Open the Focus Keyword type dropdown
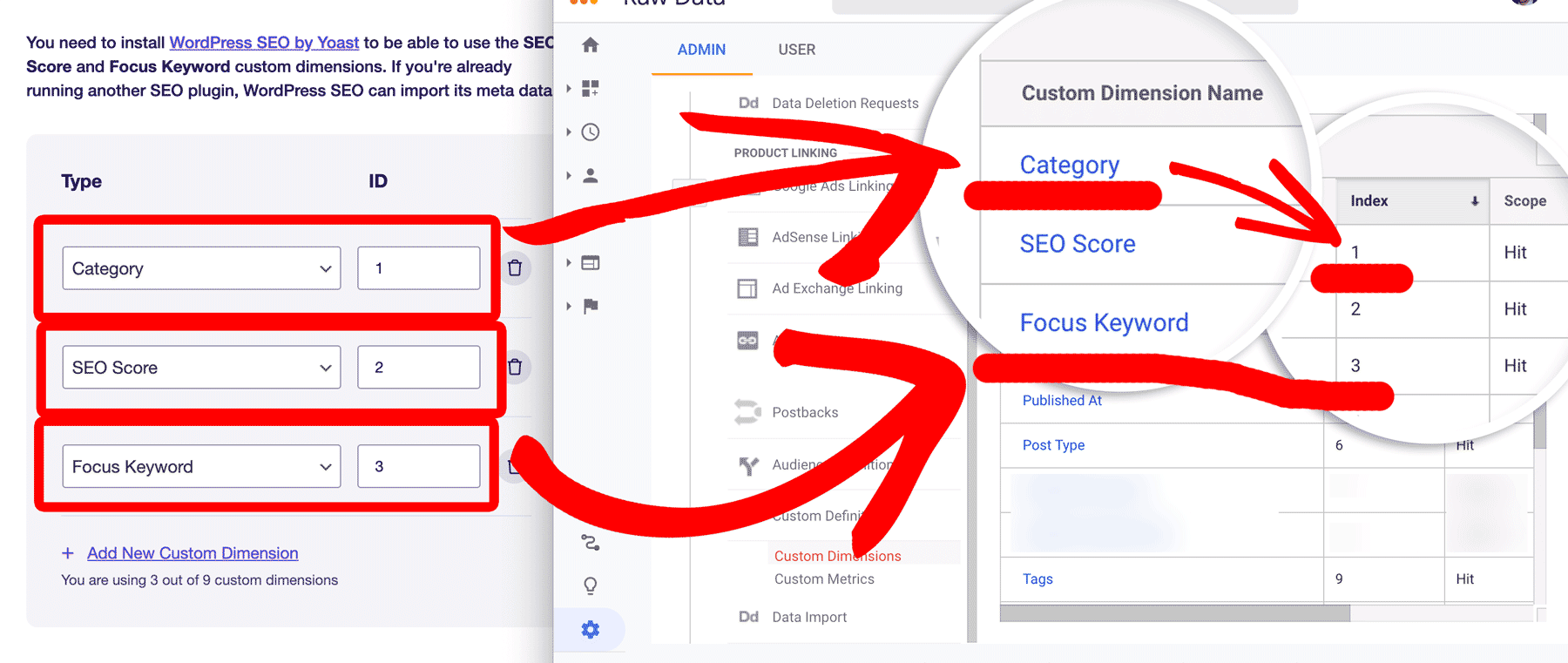The image size is (1568, 663). click(x=201, y=467)
